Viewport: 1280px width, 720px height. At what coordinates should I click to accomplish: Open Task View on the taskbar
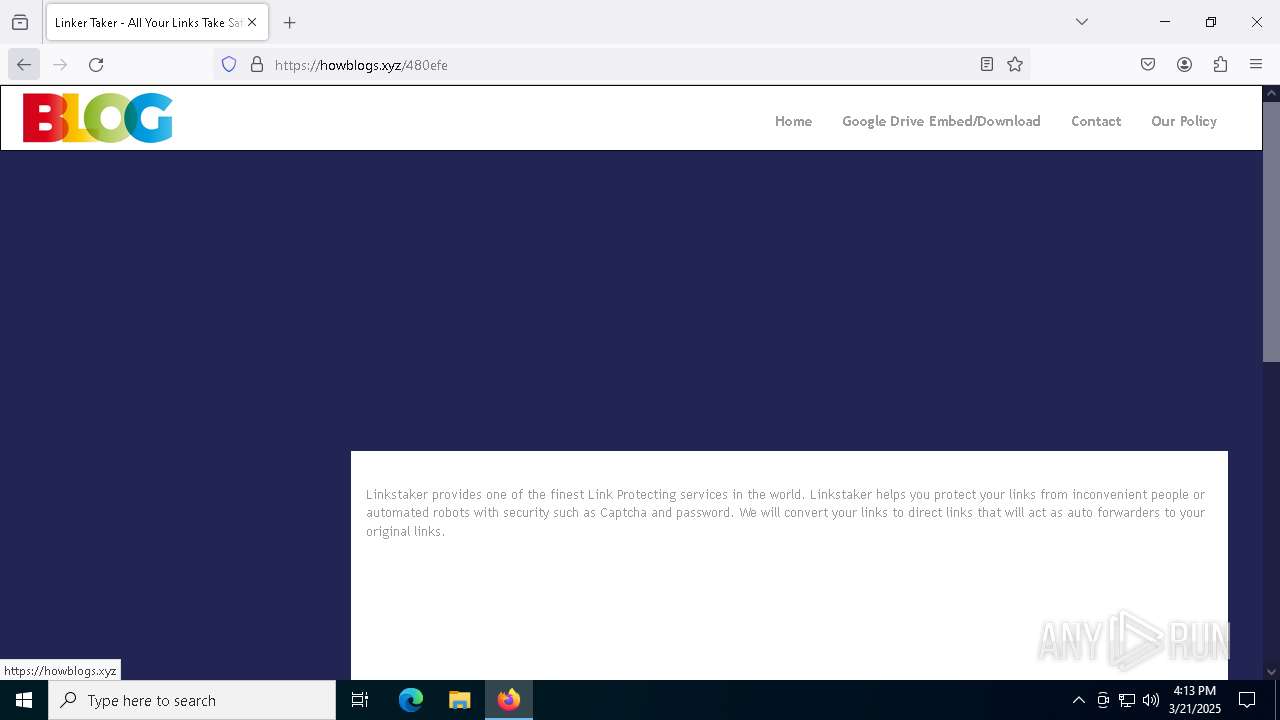tap(360, 700)
